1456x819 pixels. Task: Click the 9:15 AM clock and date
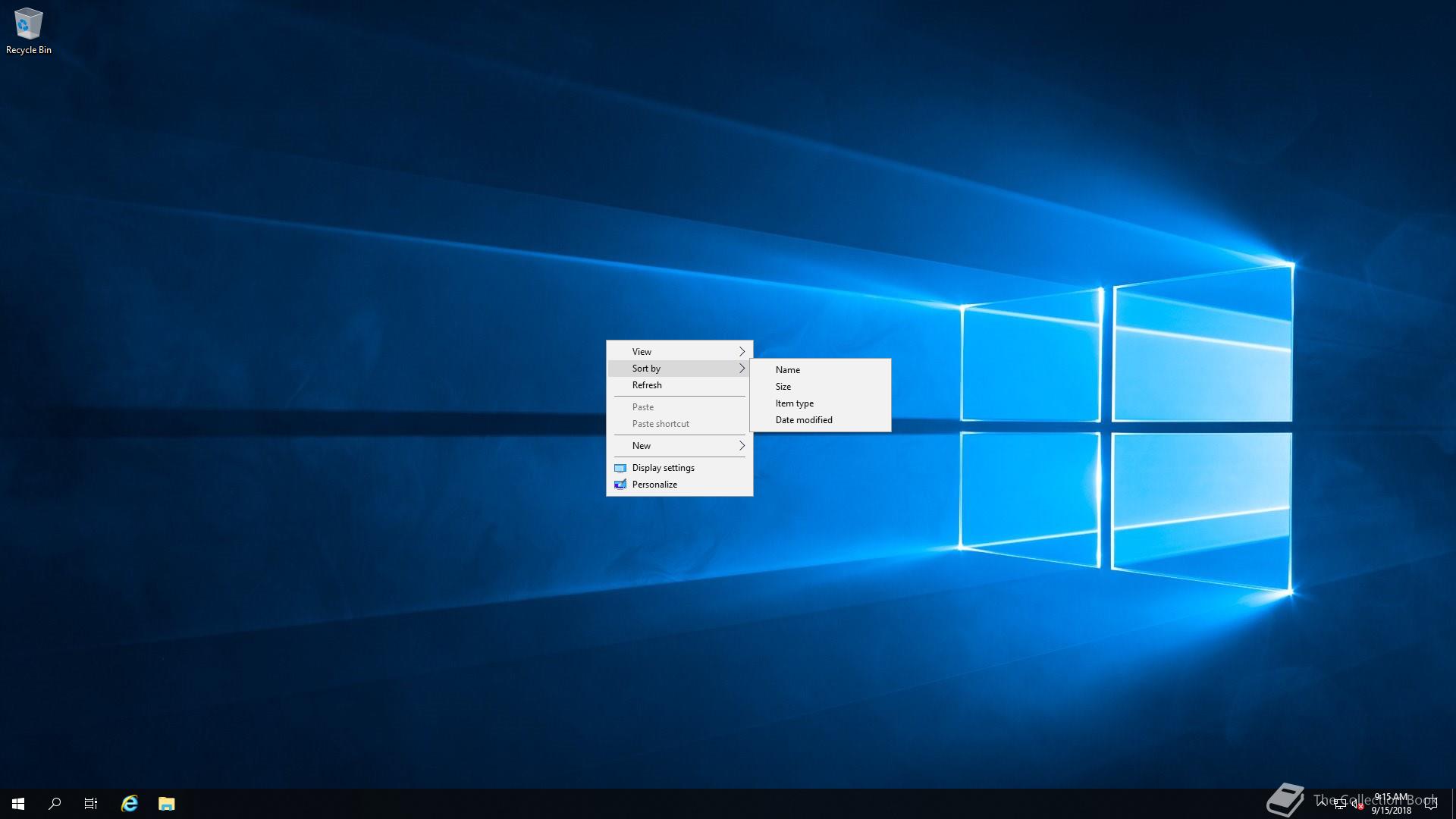coord(1391,804)
